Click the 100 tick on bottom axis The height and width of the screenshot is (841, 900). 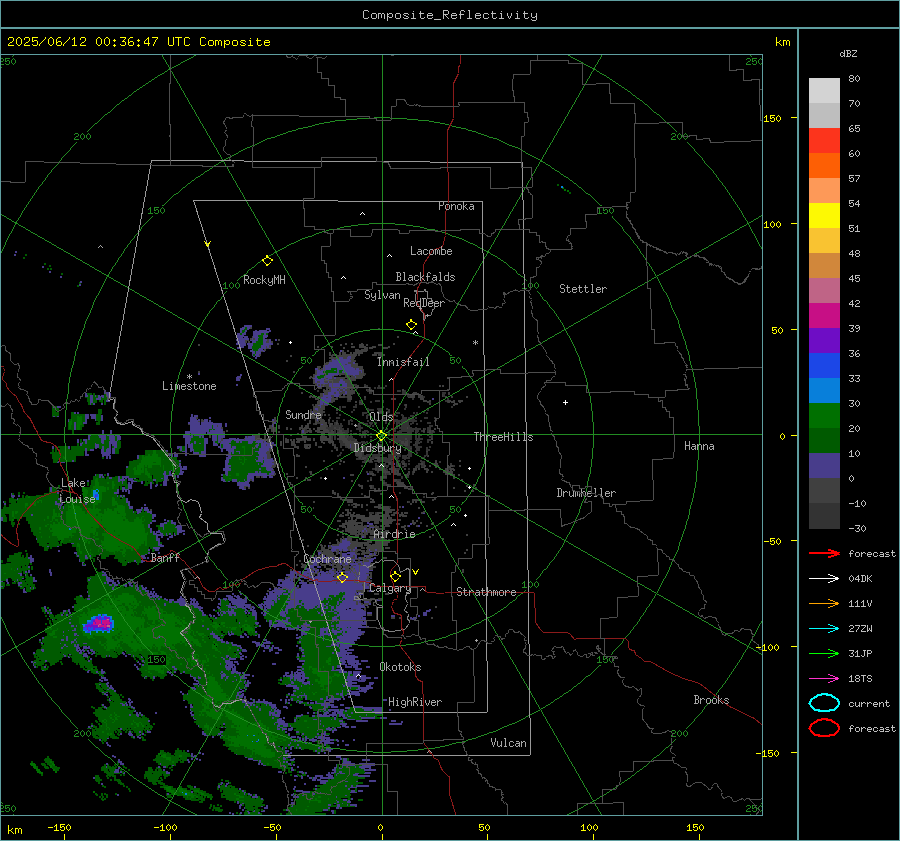pyautogui.click(x=589, y=828)
